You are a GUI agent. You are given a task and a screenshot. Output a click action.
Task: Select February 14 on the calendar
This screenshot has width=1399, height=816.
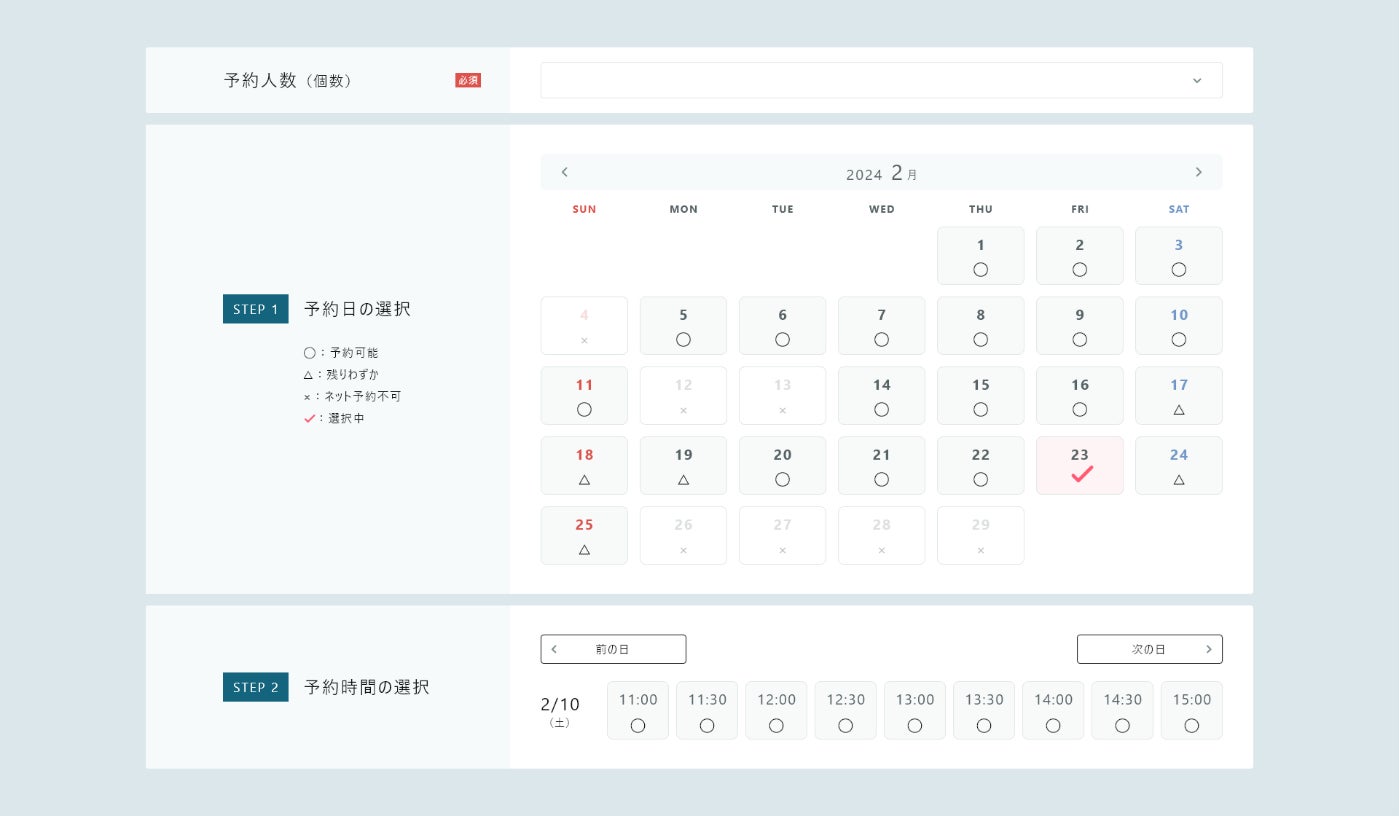[x=881, y=396]
